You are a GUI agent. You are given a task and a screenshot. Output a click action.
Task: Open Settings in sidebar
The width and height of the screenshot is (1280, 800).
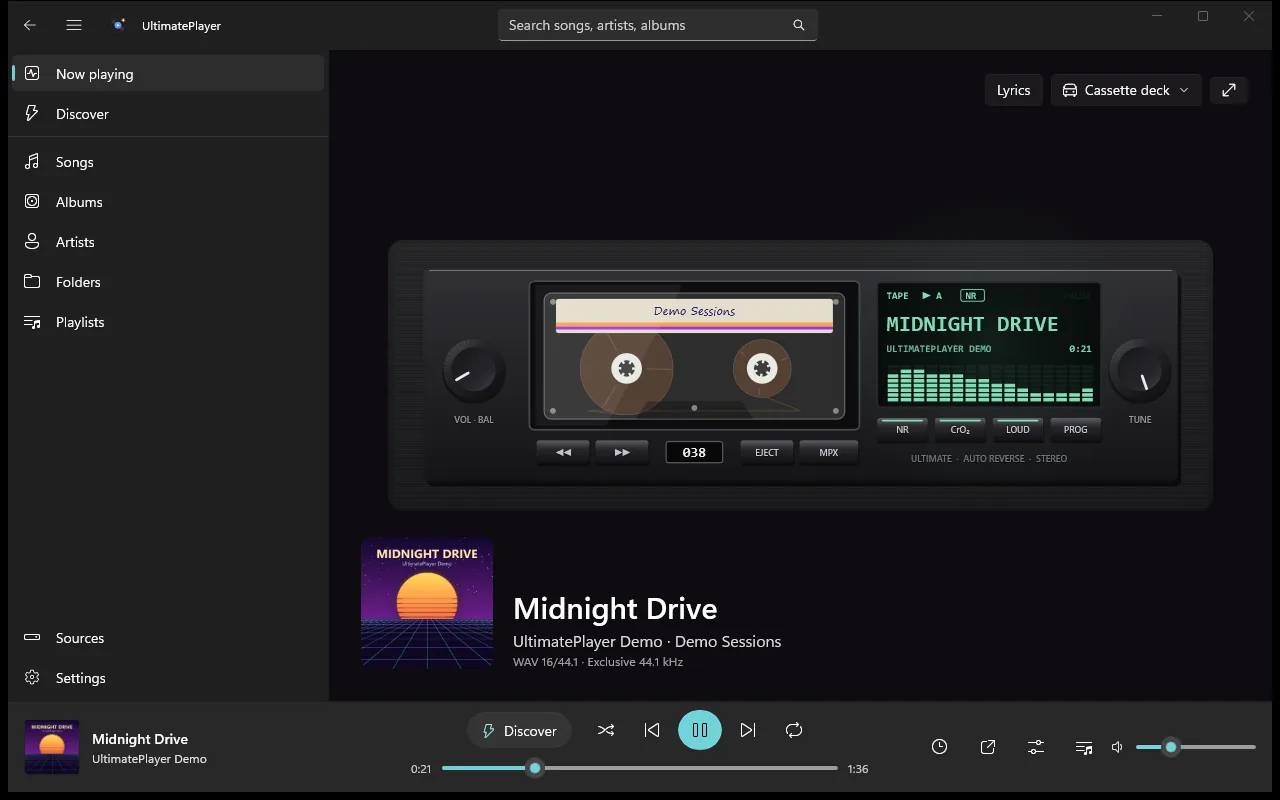[x=168, y=678]
